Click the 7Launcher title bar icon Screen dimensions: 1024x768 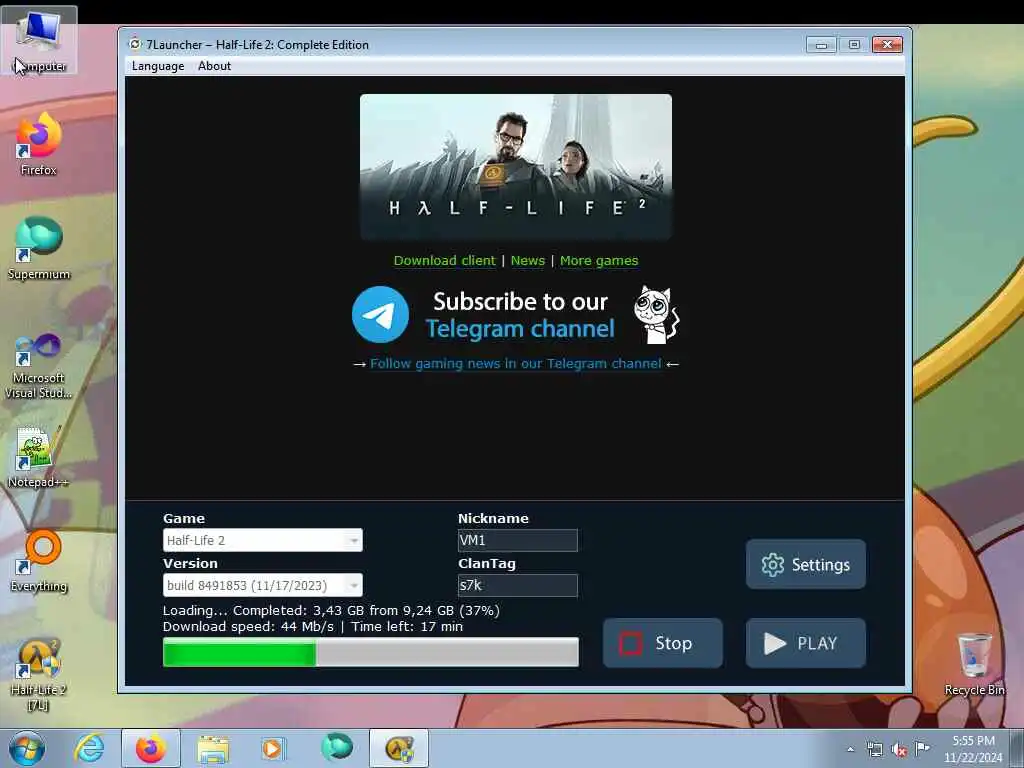(x=135, y=44)
